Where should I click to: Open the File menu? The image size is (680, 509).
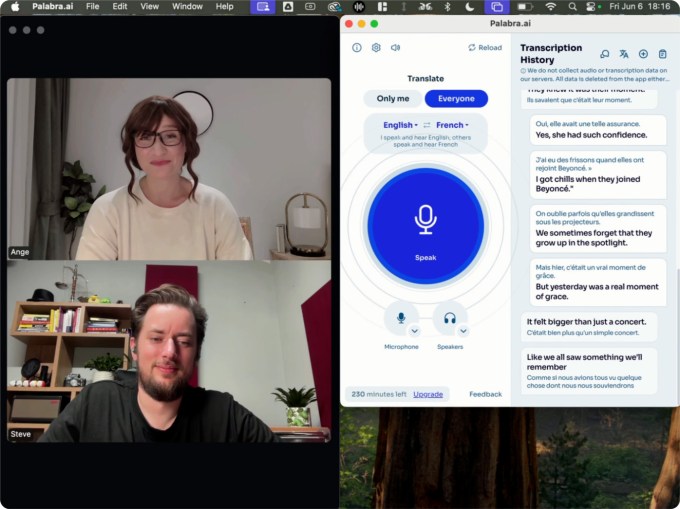(x=92, y=7)
